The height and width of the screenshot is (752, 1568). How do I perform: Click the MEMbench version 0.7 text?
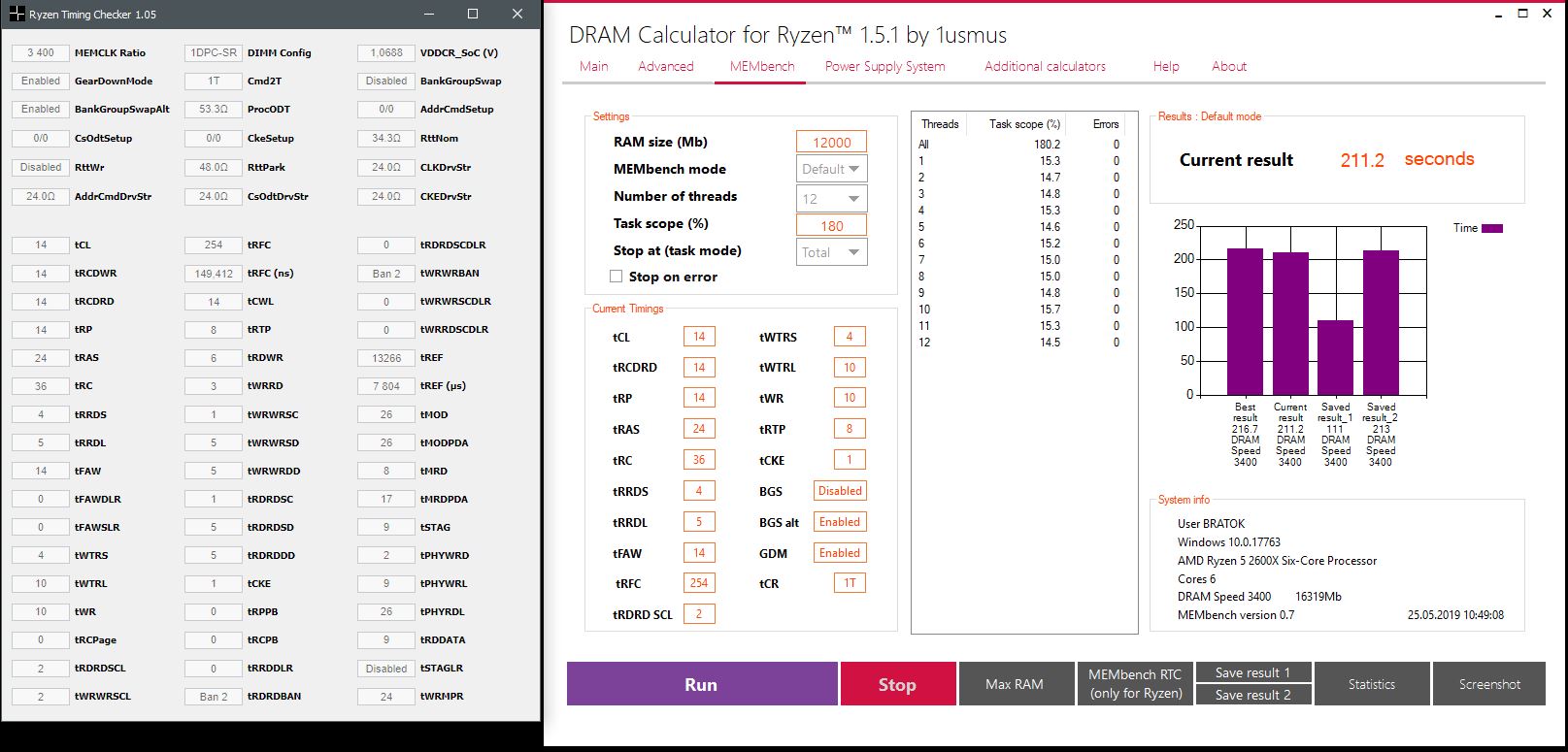(x=1236, y=615)
